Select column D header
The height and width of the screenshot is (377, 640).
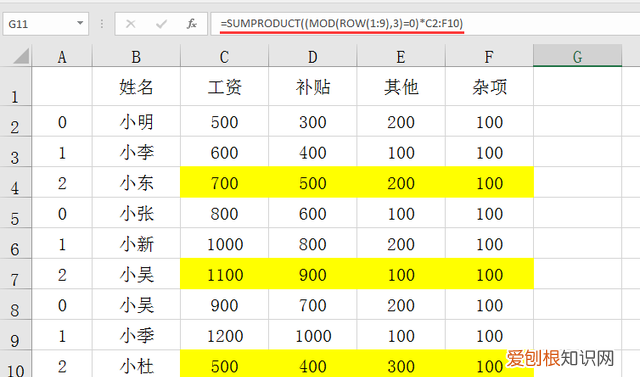(x=313, y=56)
